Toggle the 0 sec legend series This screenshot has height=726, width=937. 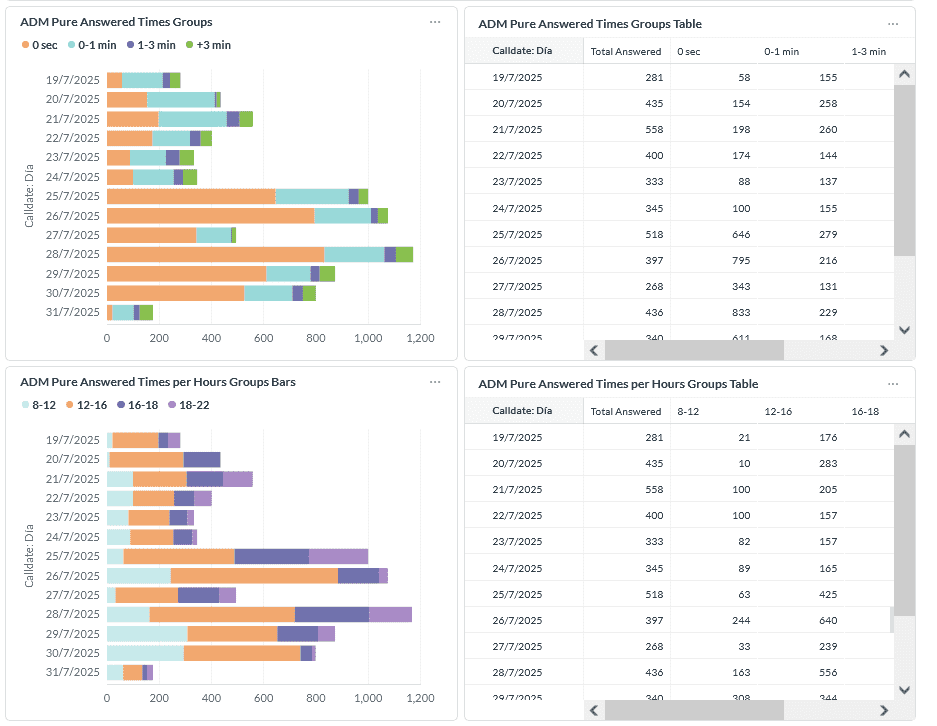point(39,45)
